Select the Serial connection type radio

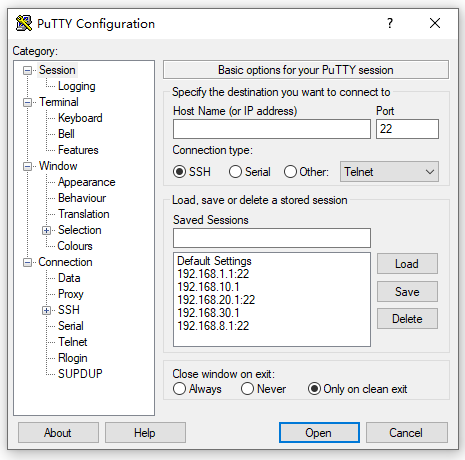coord(235,172)
